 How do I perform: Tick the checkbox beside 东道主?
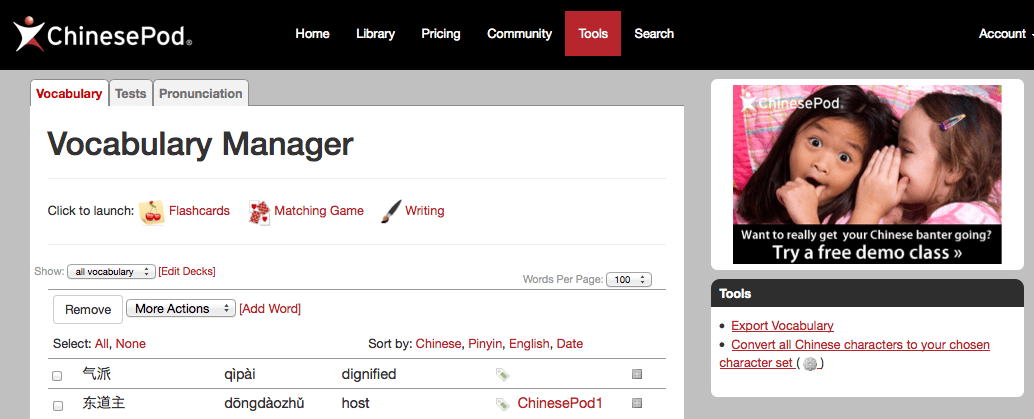pyautogui.click(x=57, y=406)
